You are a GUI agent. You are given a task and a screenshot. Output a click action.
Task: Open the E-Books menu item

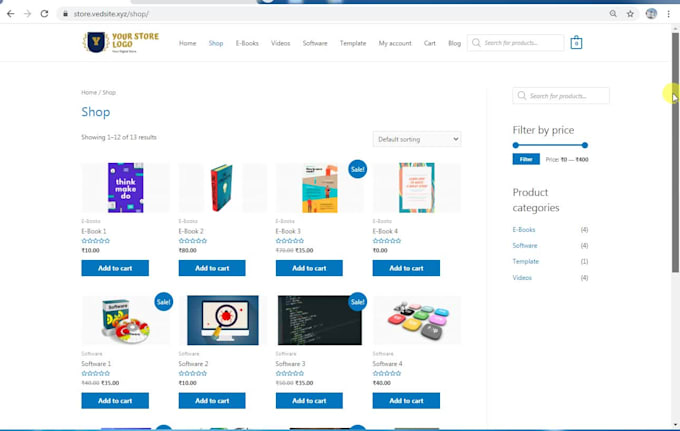(x=247, y=43)
